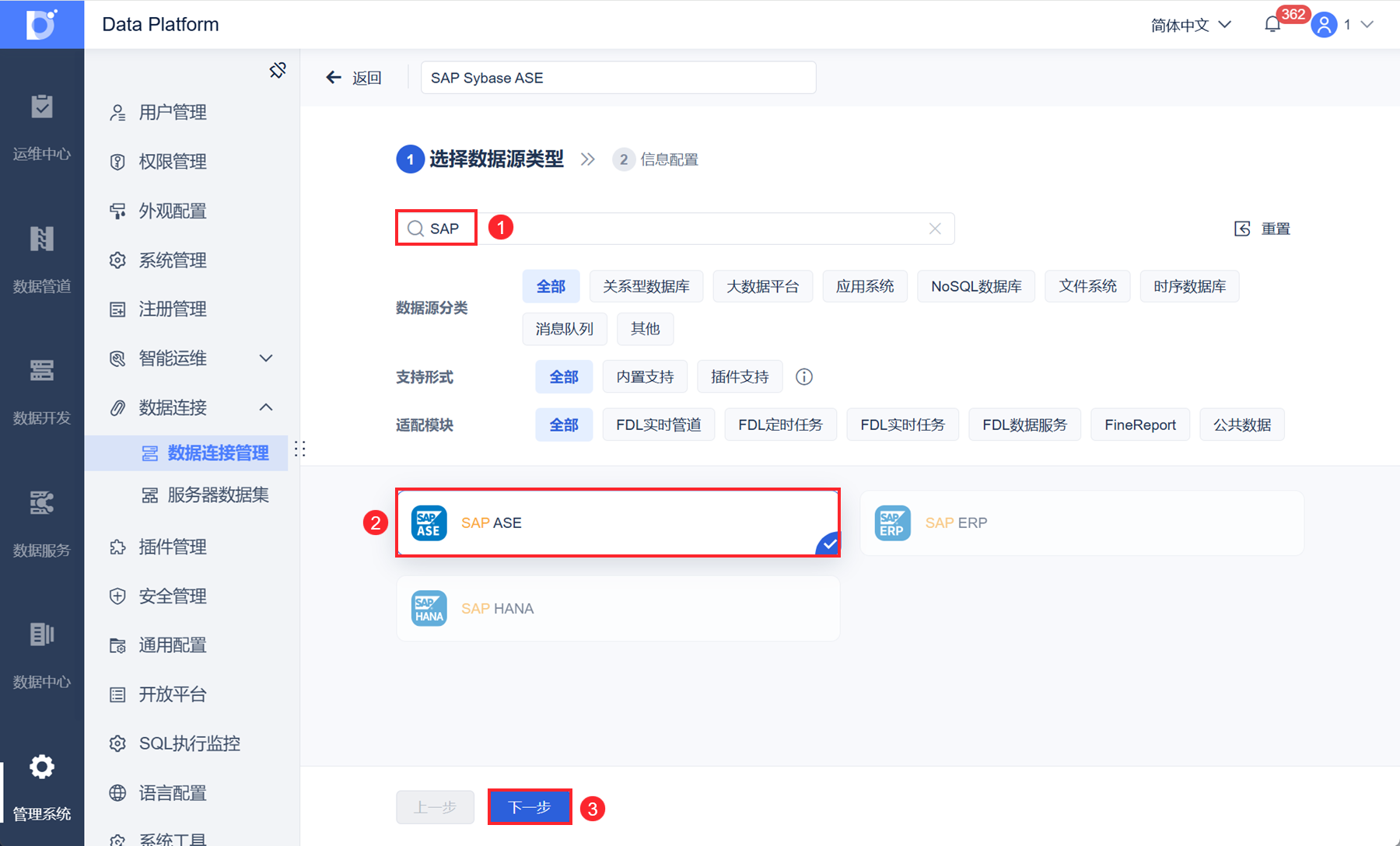Filter category by 大数据平台
The image size is (1400, 846).
coord(763,287)
